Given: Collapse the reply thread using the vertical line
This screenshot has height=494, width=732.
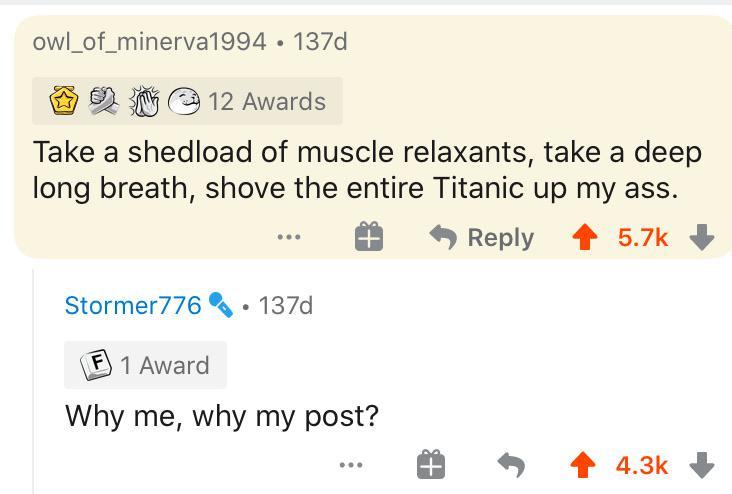Looking at the screenshot, I should pos(33,380).
